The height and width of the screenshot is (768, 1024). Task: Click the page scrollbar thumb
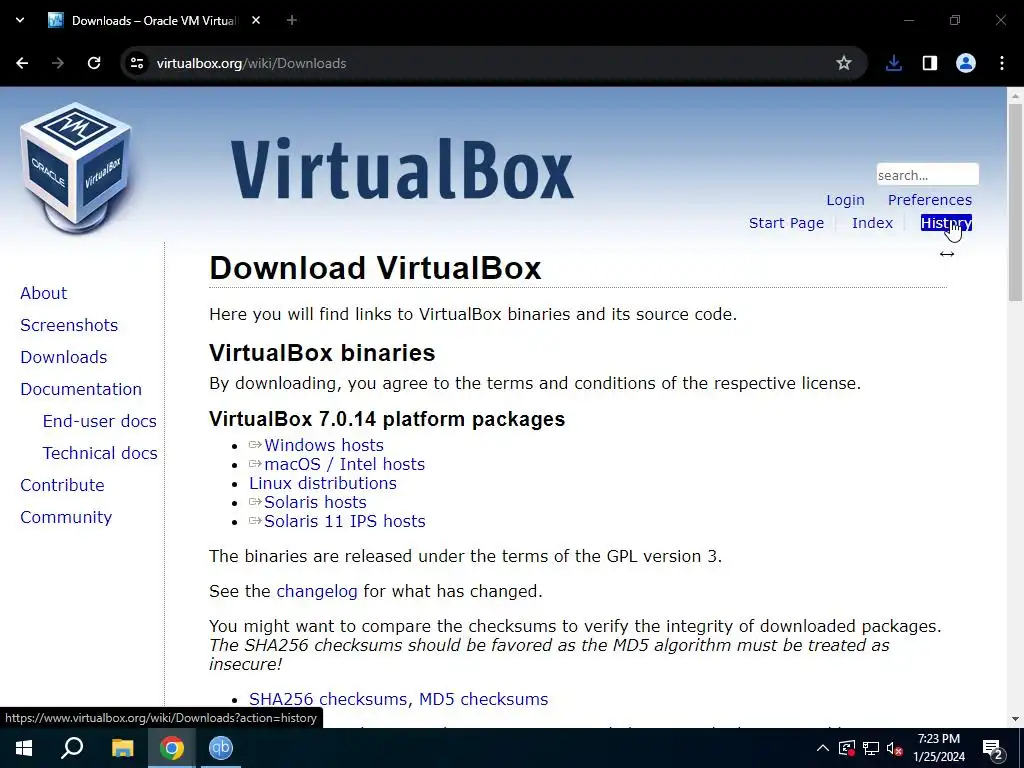pyautogui.click(x=1015, y=201)
